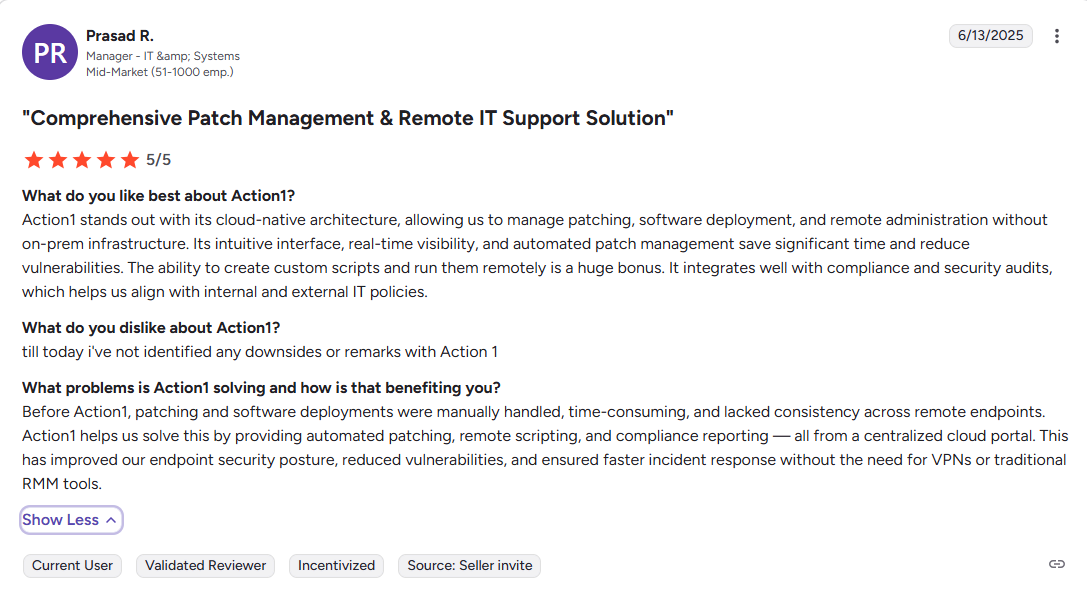Image resolution: width=1087 pixels, height=598 pixels.
Task: Click heading What do you dislike about Action1
Action: (x=151, y=328)
